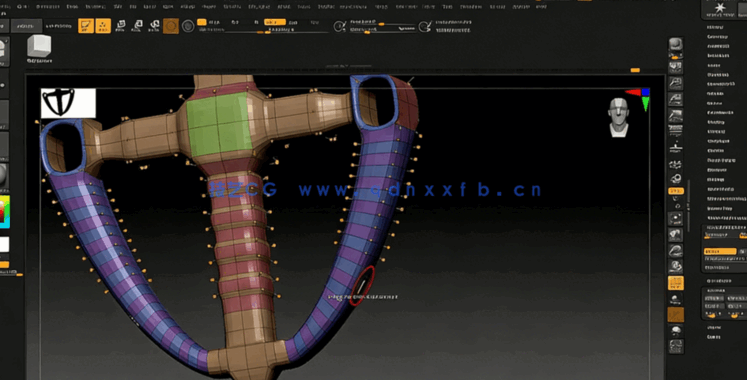The width and height of the screenshot is (747, 380).
Task: Toggle the Gizmo 3D button
Action: click(171, 26)
